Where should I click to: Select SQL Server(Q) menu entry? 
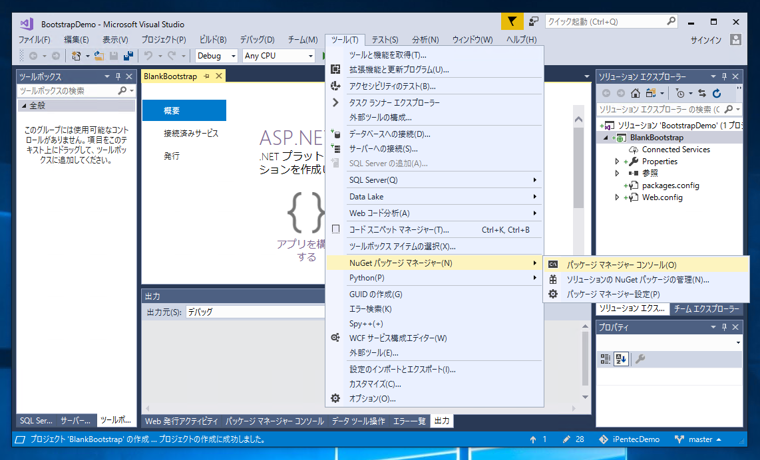(435, 180)
